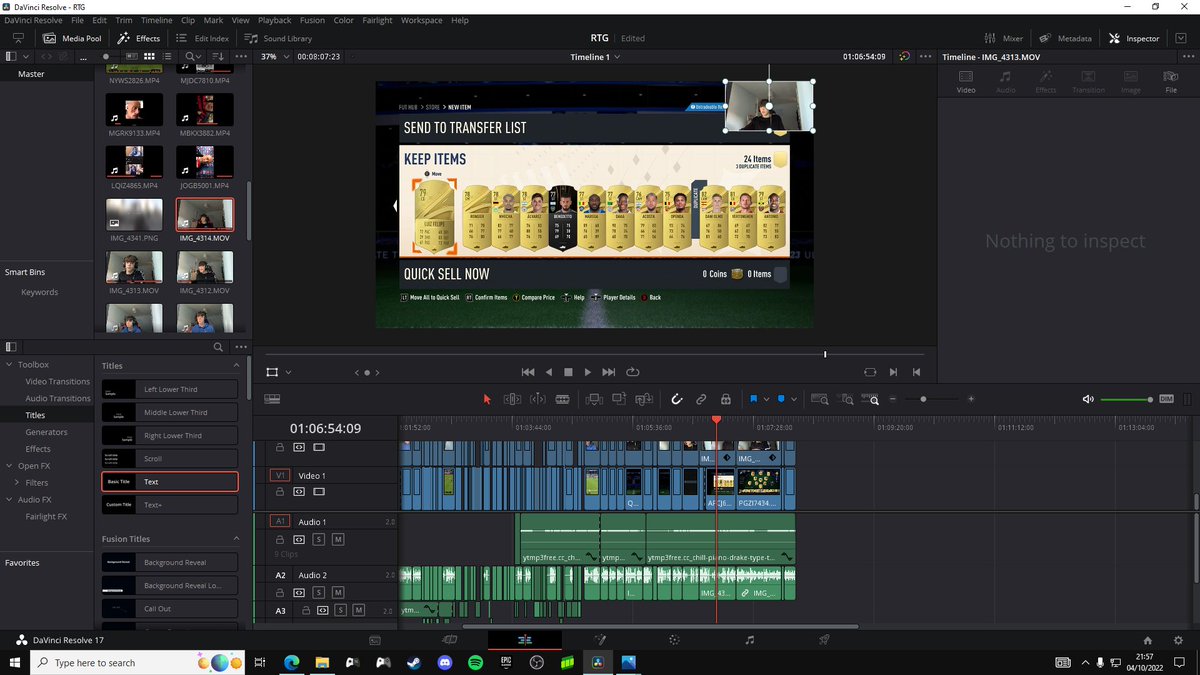
Task: Switch to the Fusion page icon
Action: pyautogui.click(x=600, y=640)
